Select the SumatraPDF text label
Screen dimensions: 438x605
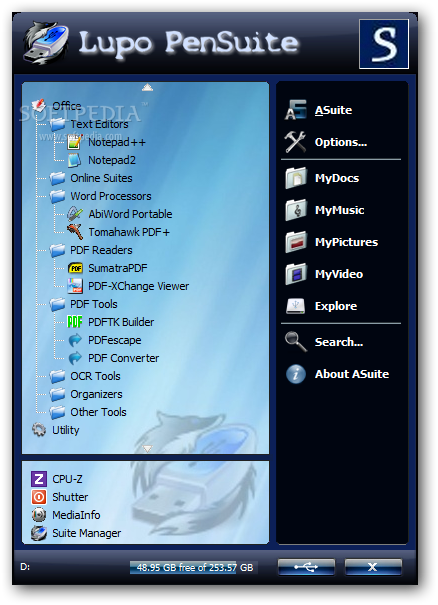(118, 268)
